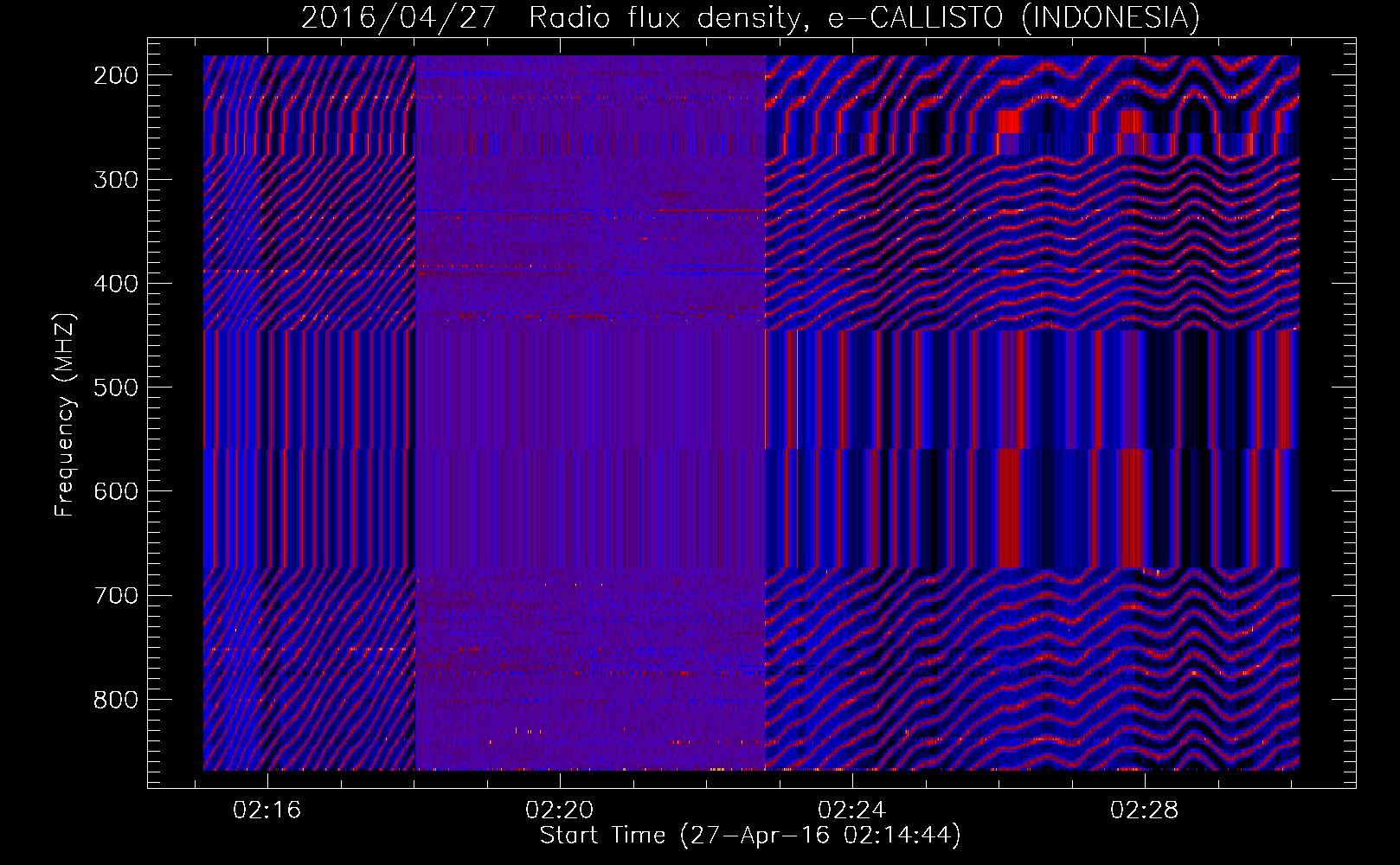Click the 400 frequency tick label
Viewport: 1400px width, 865px height.
(116, 284)
